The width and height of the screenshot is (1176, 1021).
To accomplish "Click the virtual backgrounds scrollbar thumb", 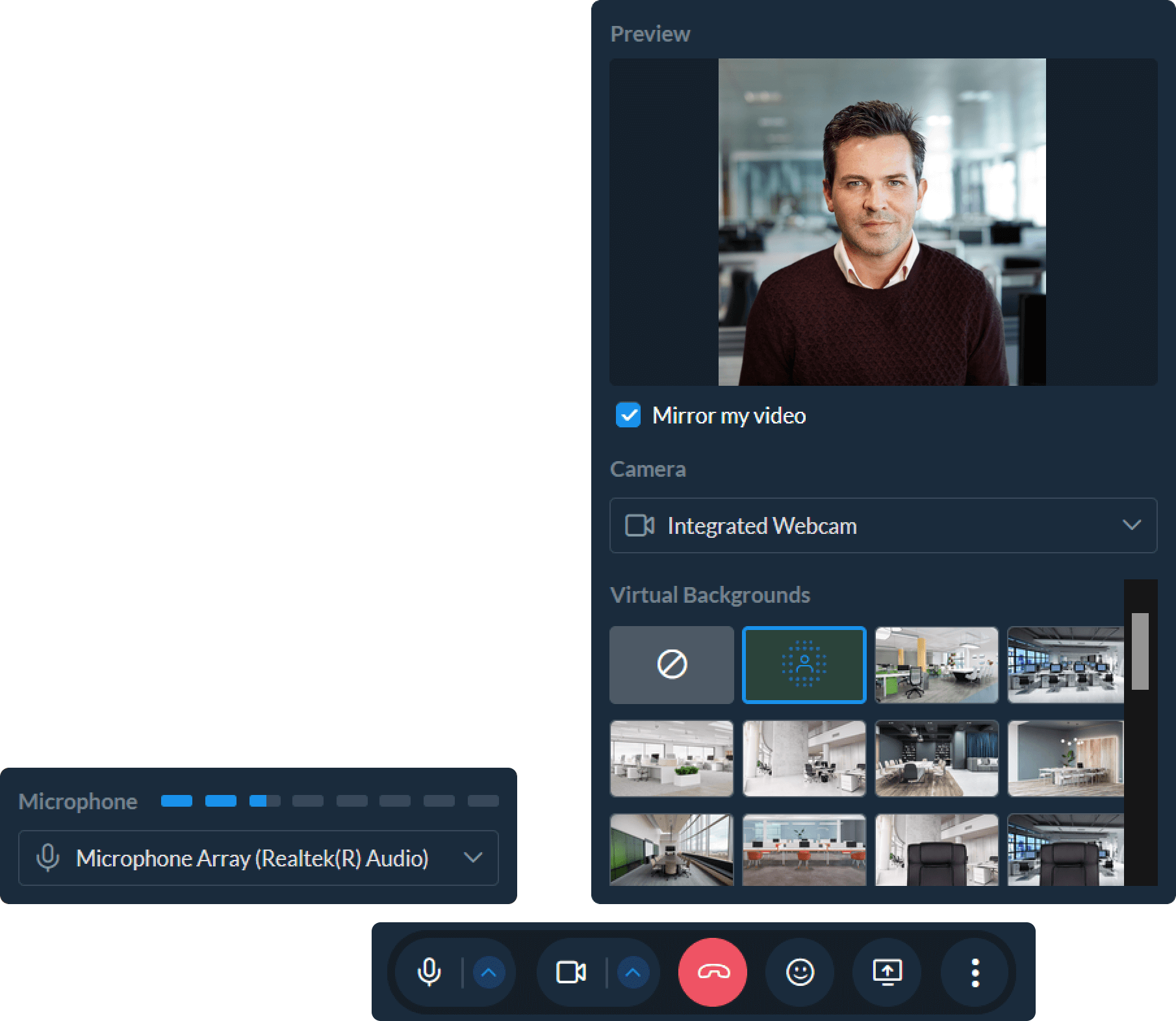I will coord(1140,651).
